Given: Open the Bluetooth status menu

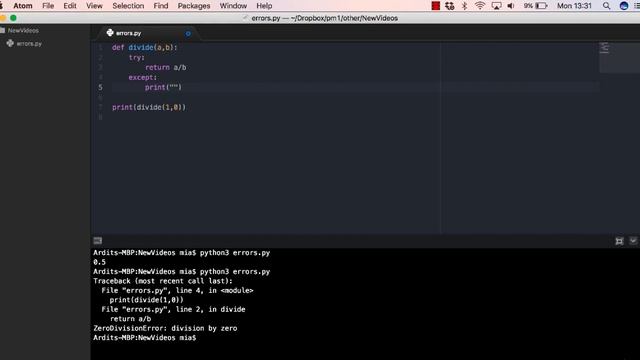Looking at the screenshot, I should (x=464, y=6).
